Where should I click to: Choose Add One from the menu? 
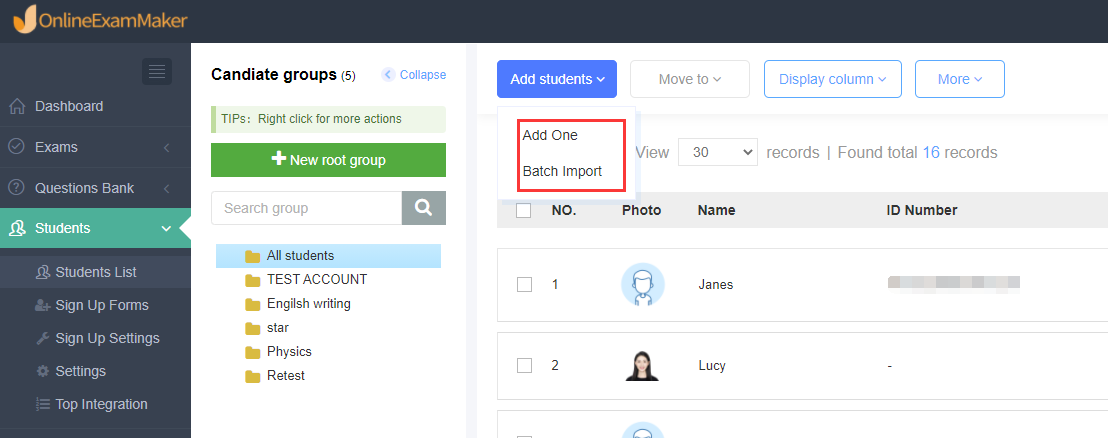click(550, 135)
